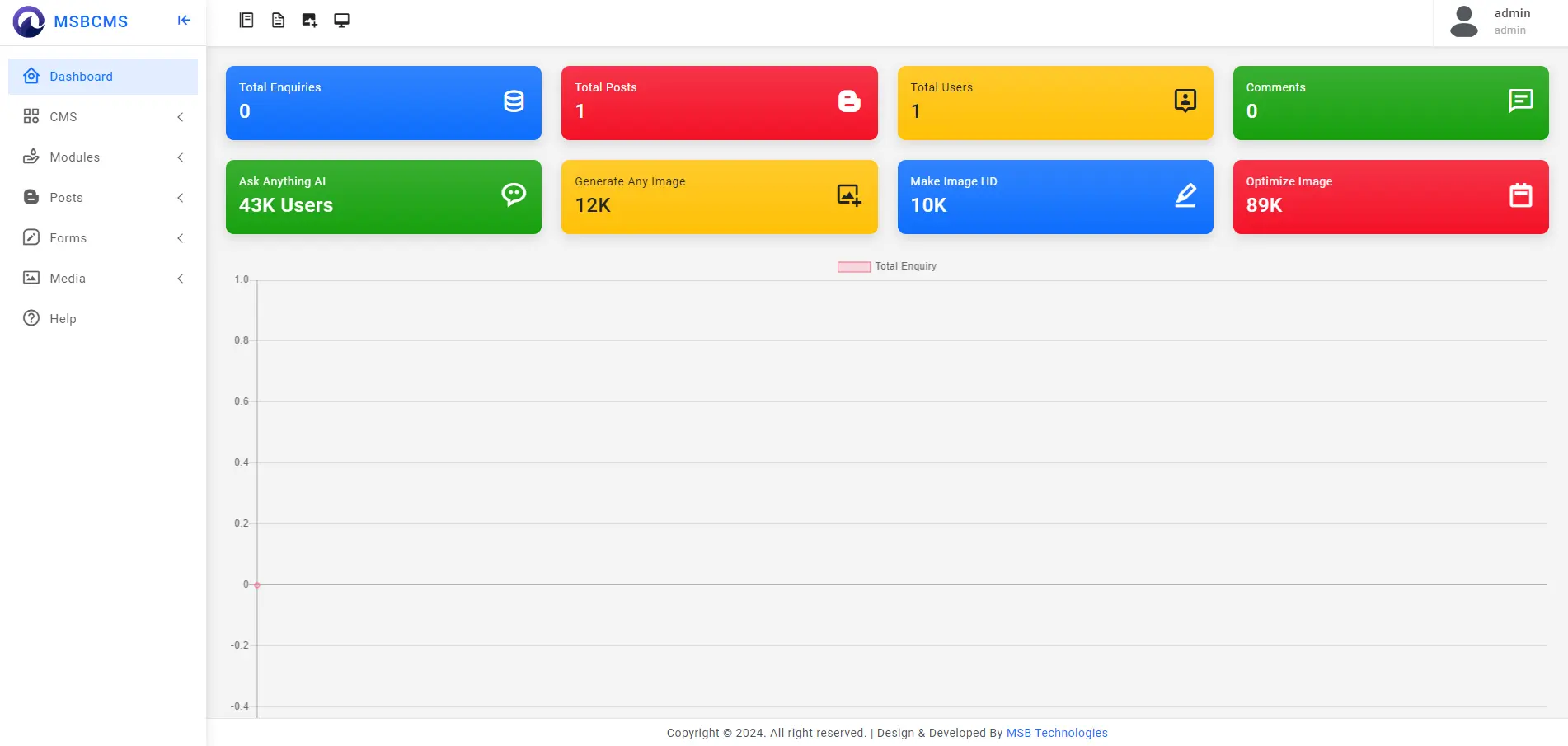The width and height of the screenshot is (1568, 746).
Task: Open the Generate Any Image card
Action: 719,197
